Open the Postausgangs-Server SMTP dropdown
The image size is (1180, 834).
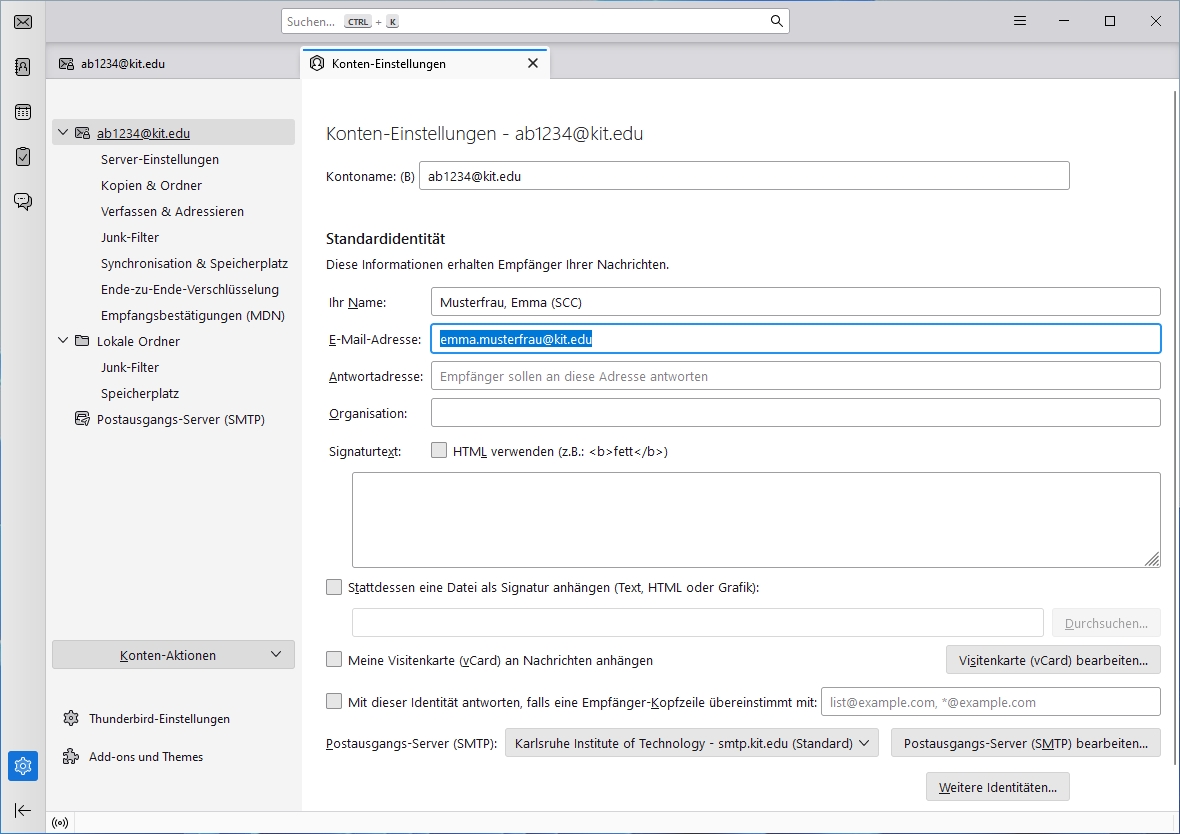click(x=691, y=744)
